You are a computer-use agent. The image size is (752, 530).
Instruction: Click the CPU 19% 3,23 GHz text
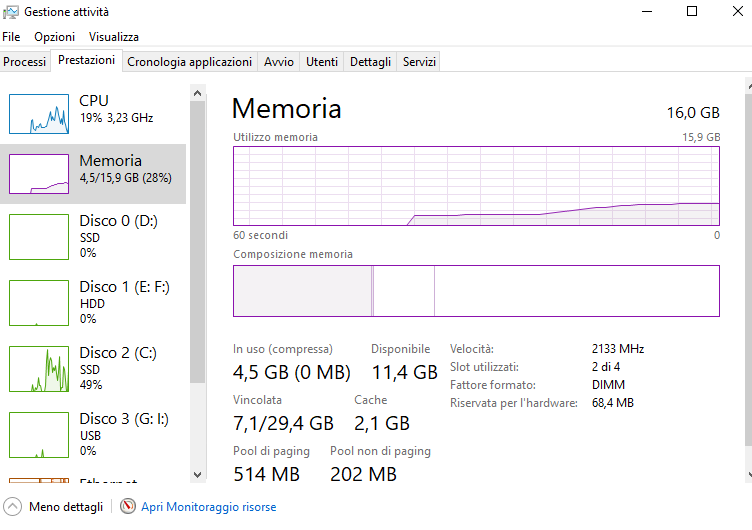coord(117,118)
